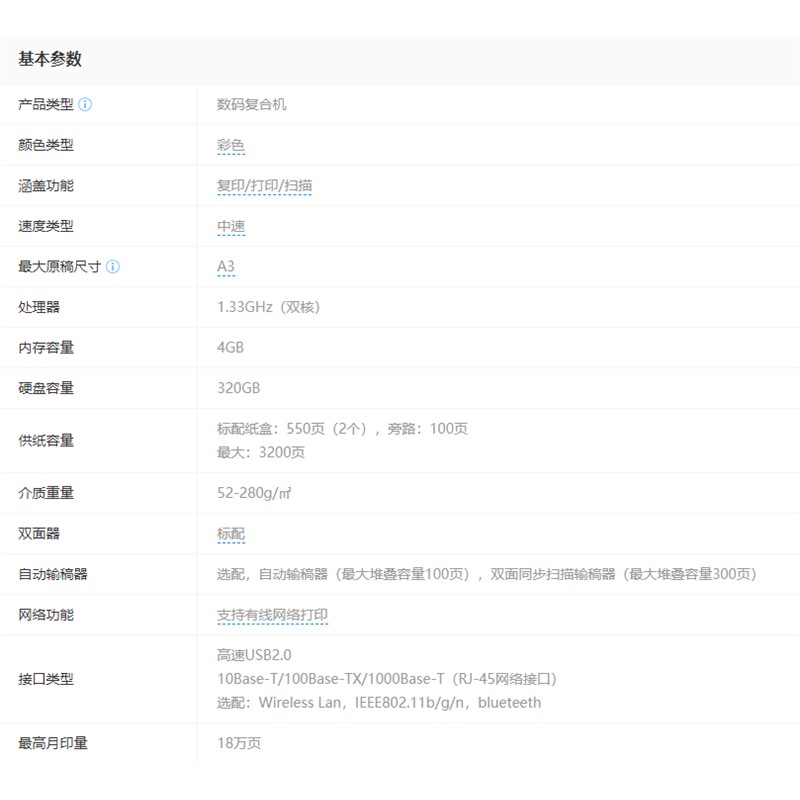Open the 标配 duplex unit link
Screen dimensions: 800x800
coord(231,534)
